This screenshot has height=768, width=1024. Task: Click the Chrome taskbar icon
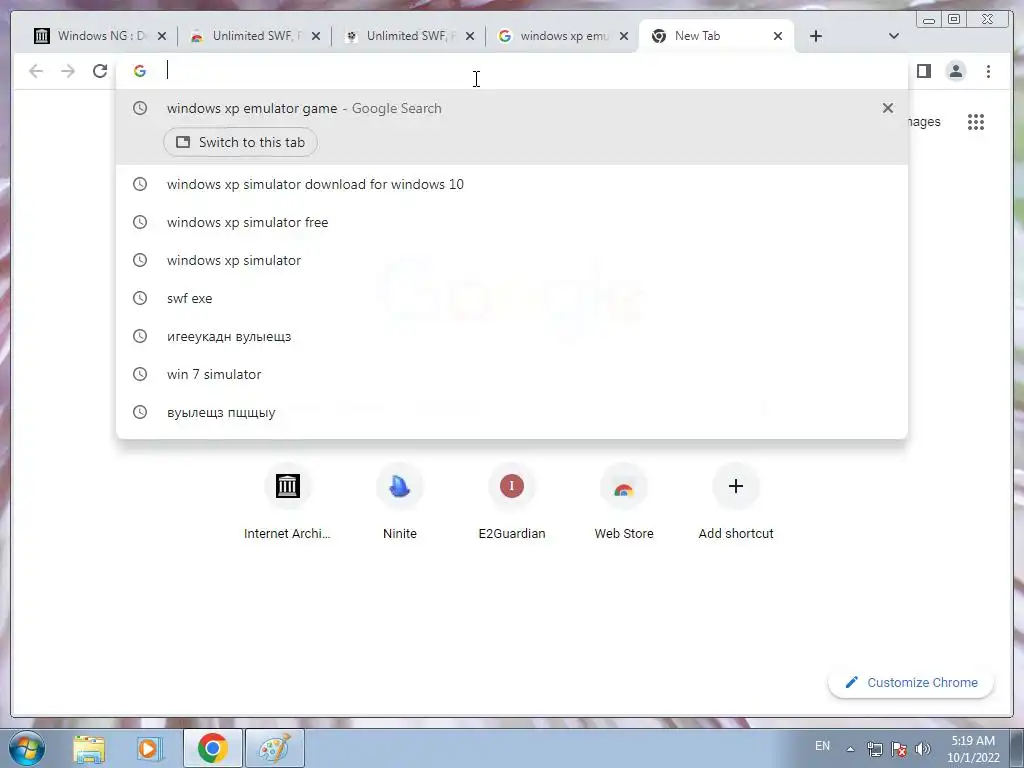[213, 748]
